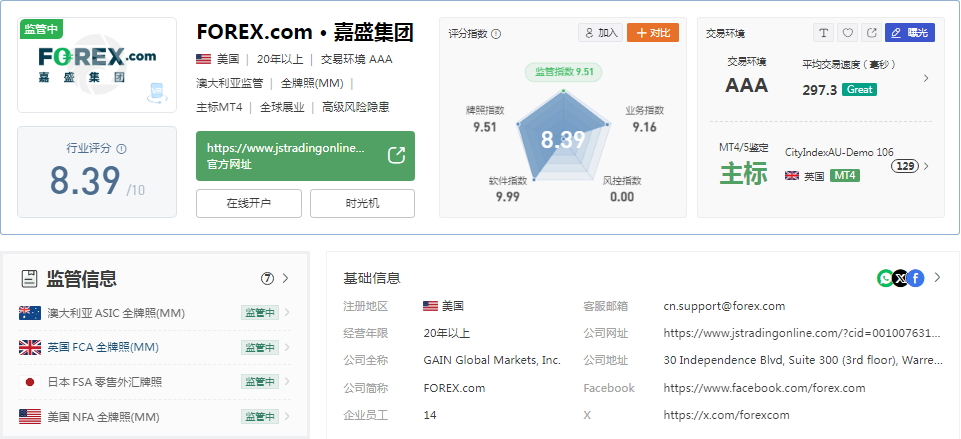
Task: Click UK flag in FCA row
Action: point(30,348)
